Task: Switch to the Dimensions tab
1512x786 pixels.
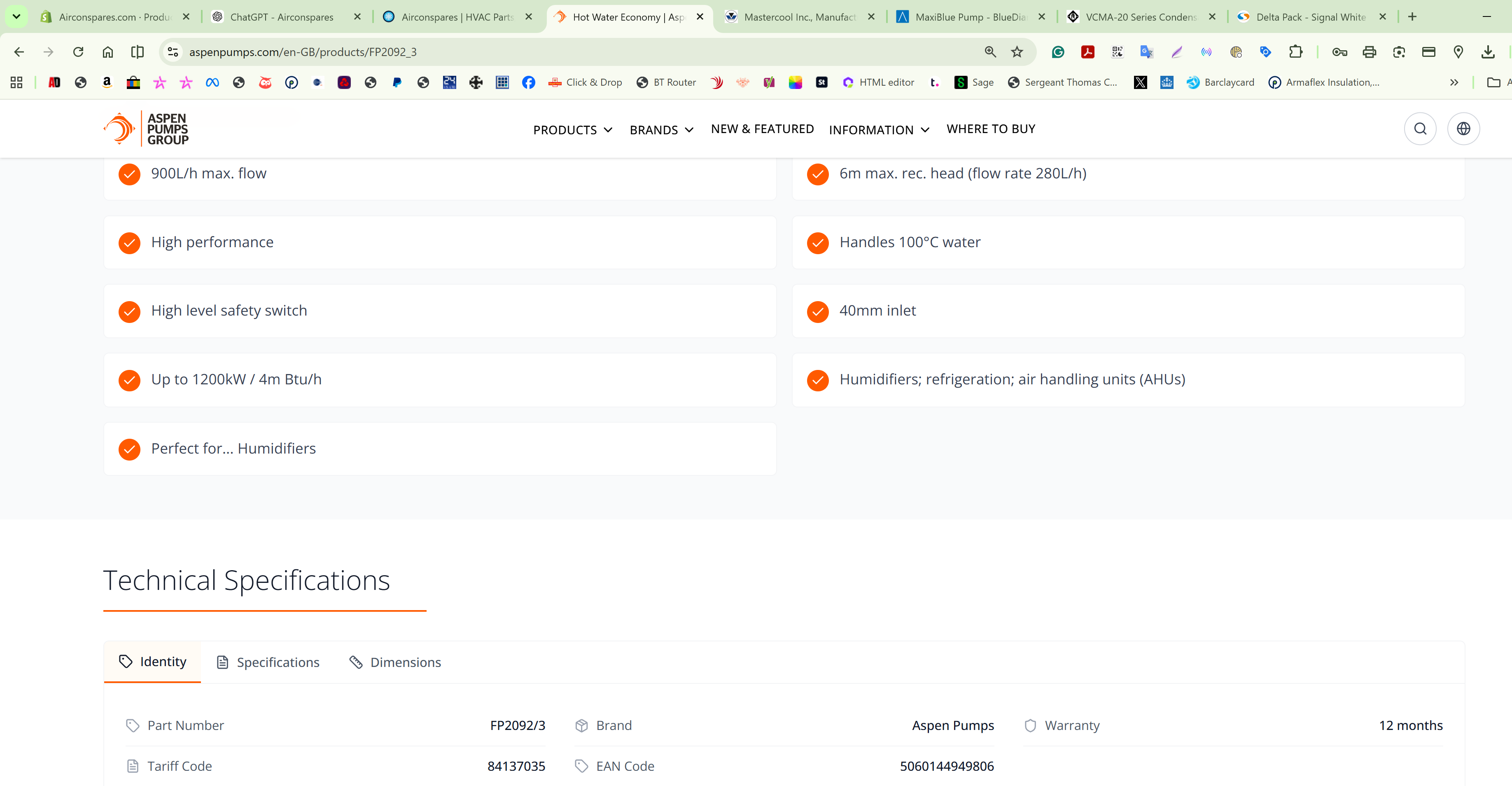Action: 395,662
